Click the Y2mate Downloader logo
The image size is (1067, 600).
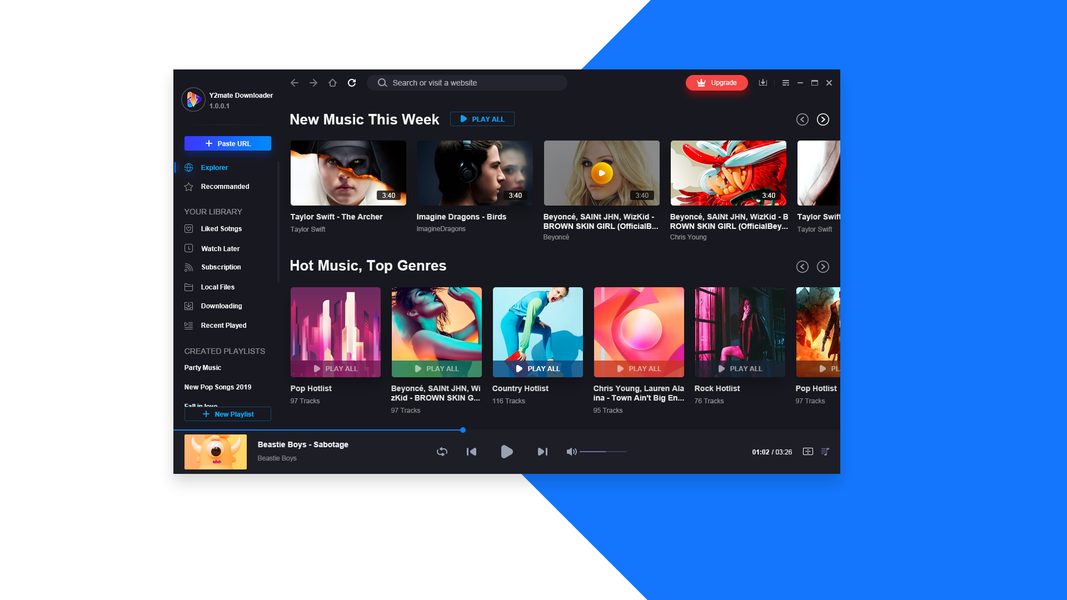pyautogui.click(x=193, y=99)
